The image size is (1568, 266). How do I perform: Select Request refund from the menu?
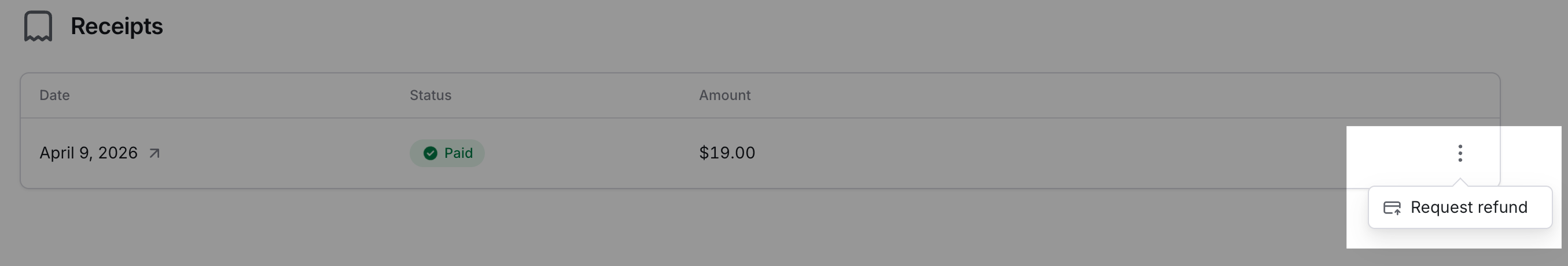(1468, 208)
